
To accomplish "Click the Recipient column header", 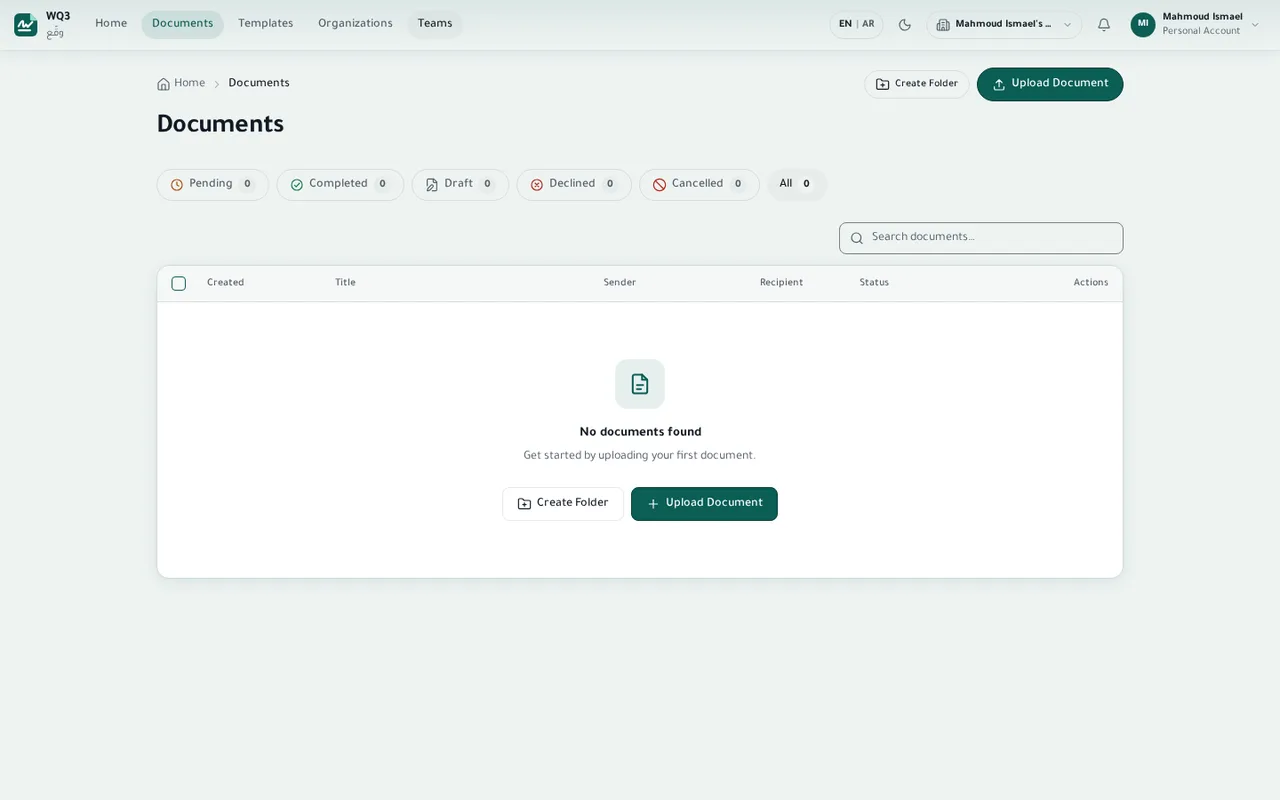I will (x=781, y=283).
